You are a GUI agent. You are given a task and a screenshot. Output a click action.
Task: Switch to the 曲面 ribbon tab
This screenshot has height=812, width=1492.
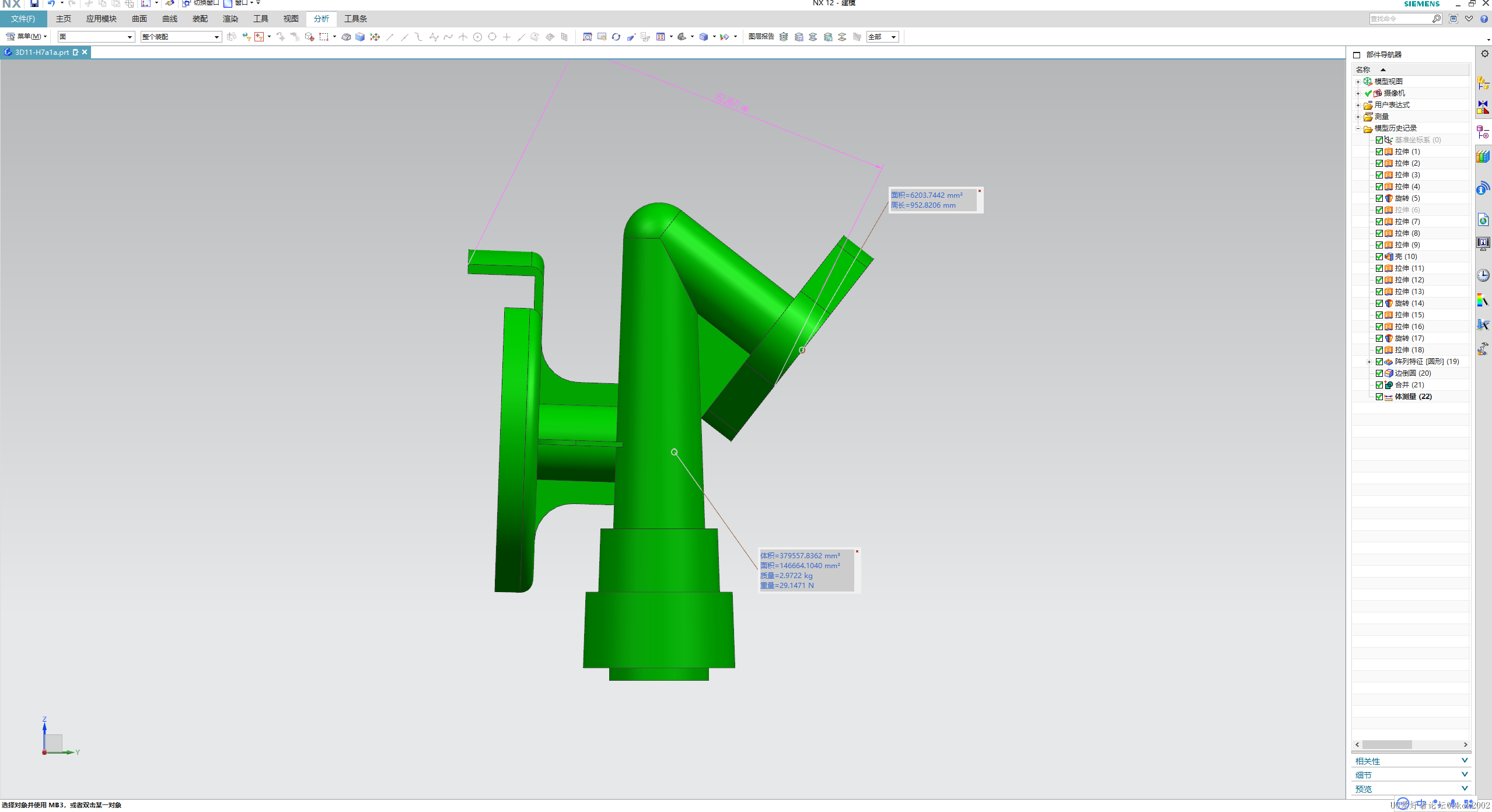(x=139, y=19)
